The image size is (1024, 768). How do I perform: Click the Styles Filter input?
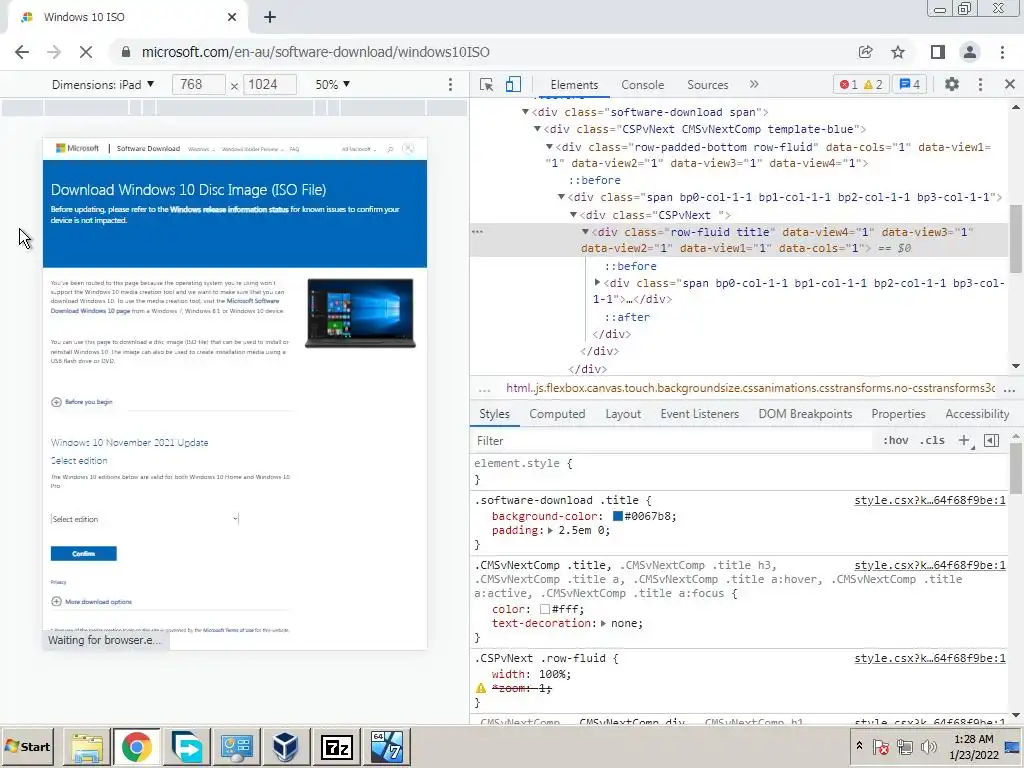click(673, 441)
